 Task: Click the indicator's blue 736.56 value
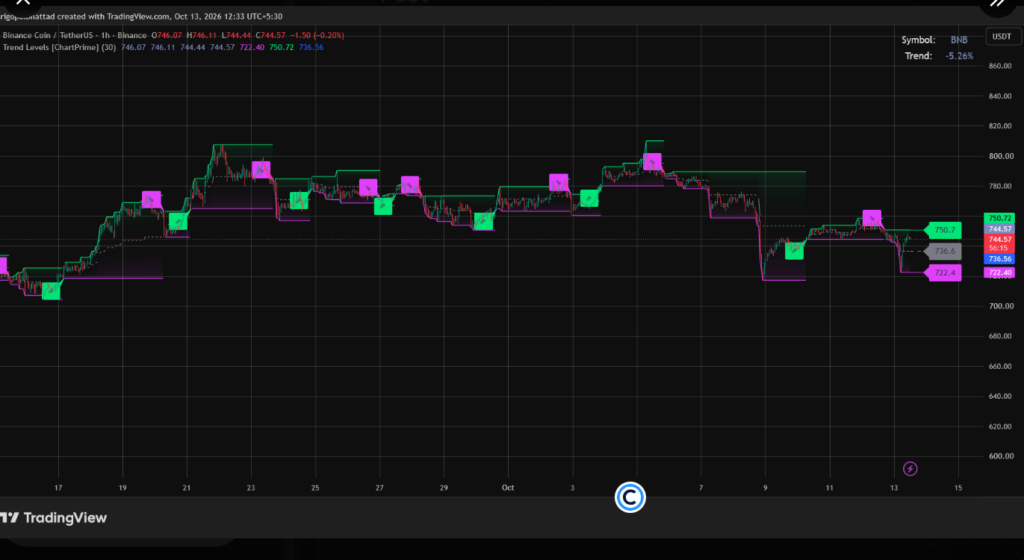311,47
